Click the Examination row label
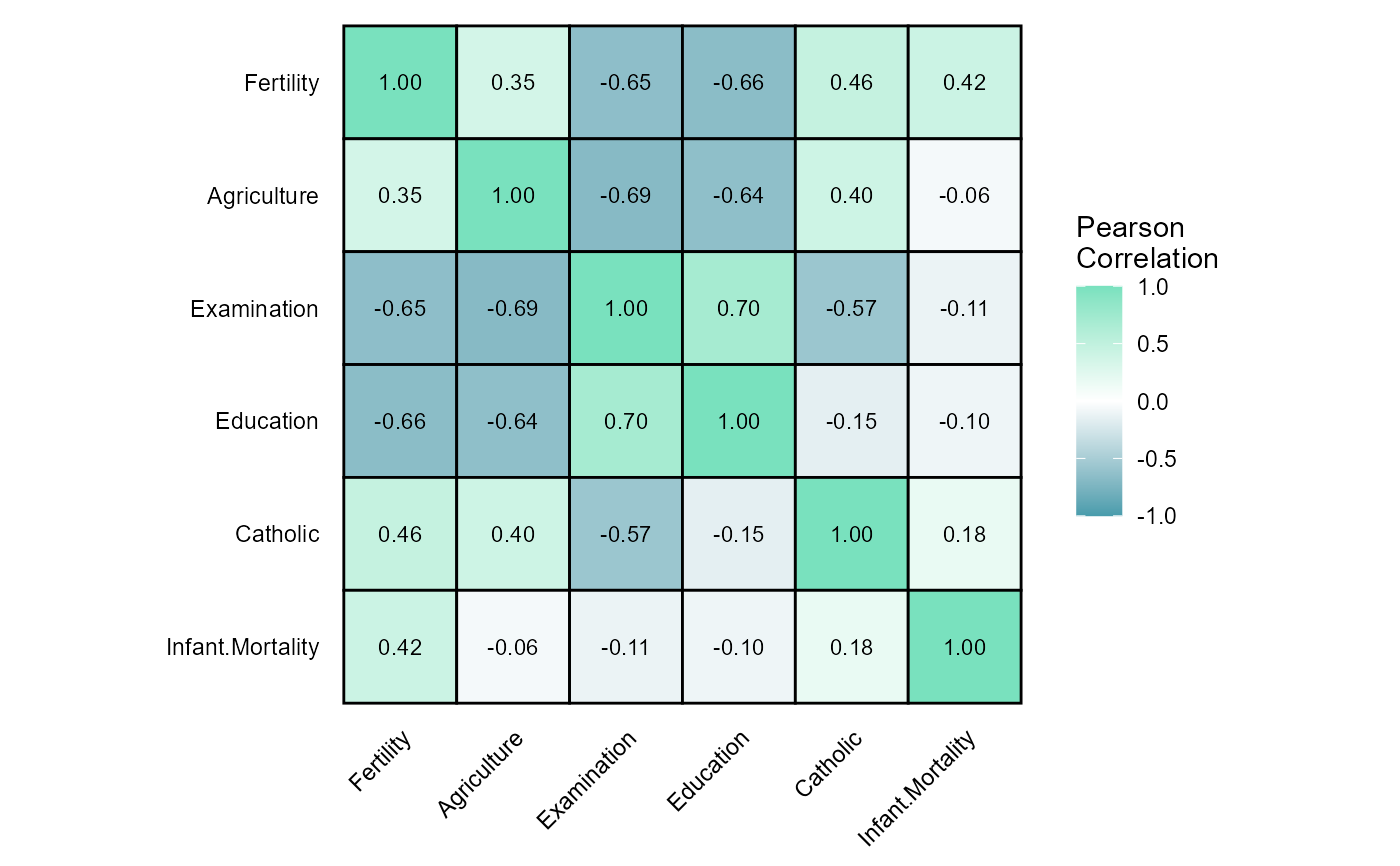The width and height of the screenshot is (1400, 866). 254,309
